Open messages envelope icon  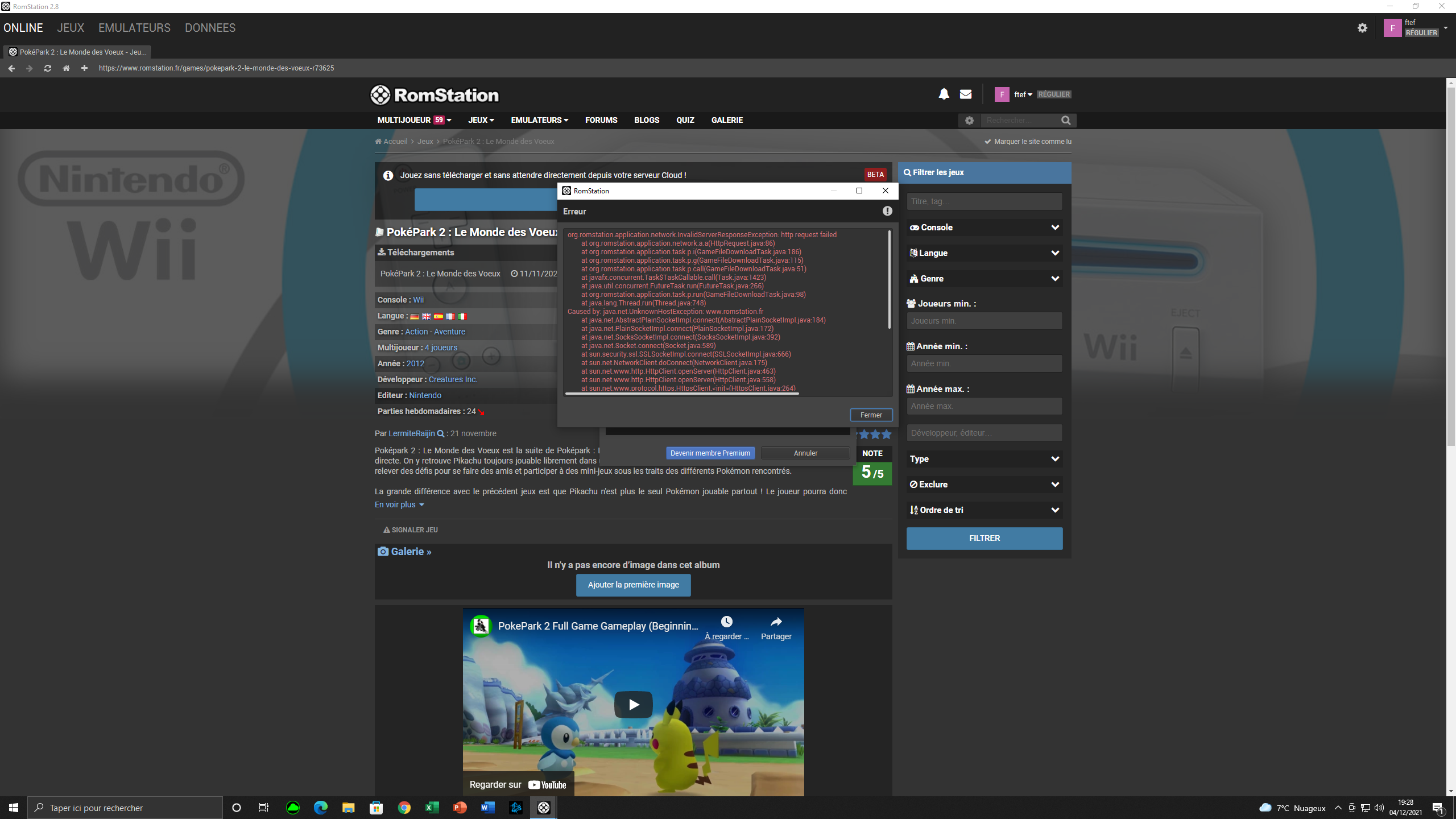click(966, 94)
